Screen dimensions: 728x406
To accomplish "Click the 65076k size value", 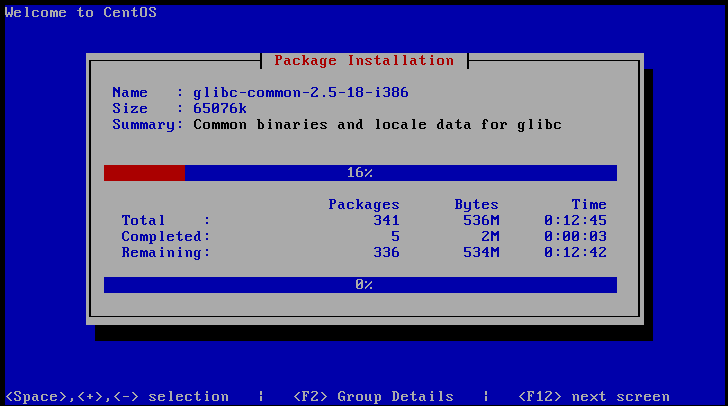I will (x=220, y=108).
